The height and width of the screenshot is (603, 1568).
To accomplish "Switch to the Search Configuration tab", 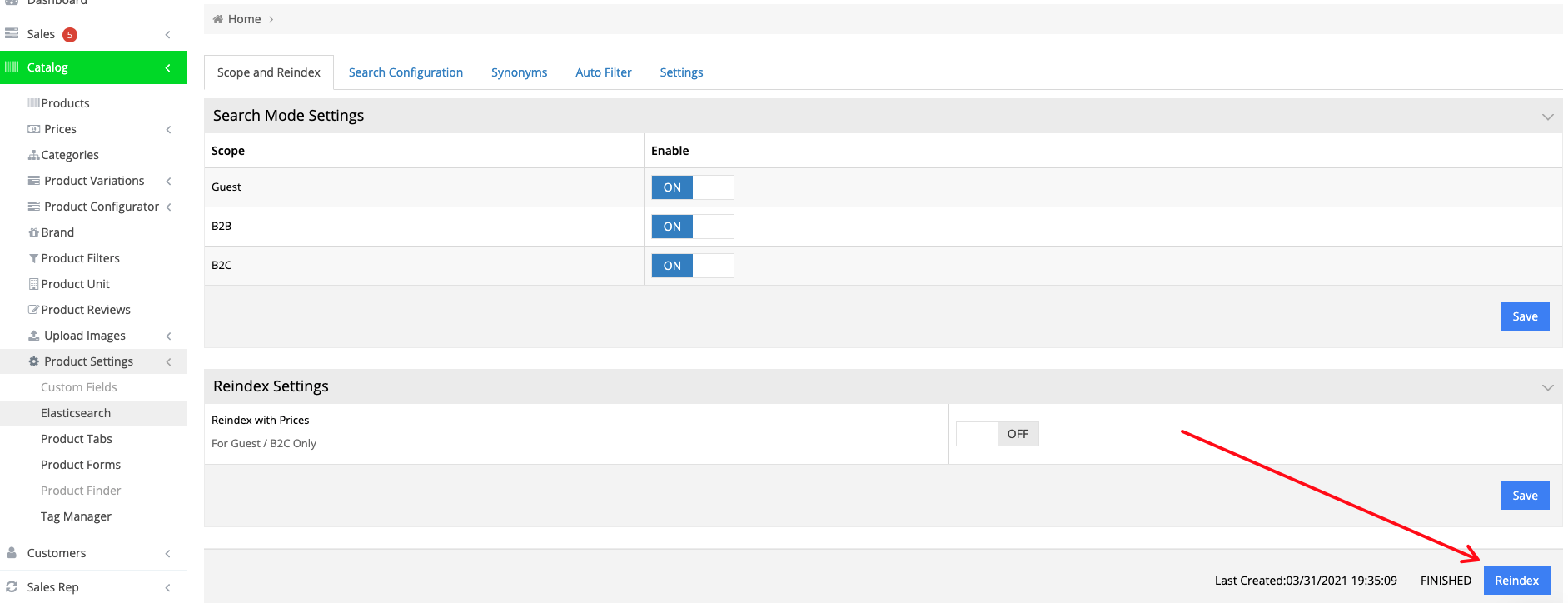I will [x=406, y=72].
